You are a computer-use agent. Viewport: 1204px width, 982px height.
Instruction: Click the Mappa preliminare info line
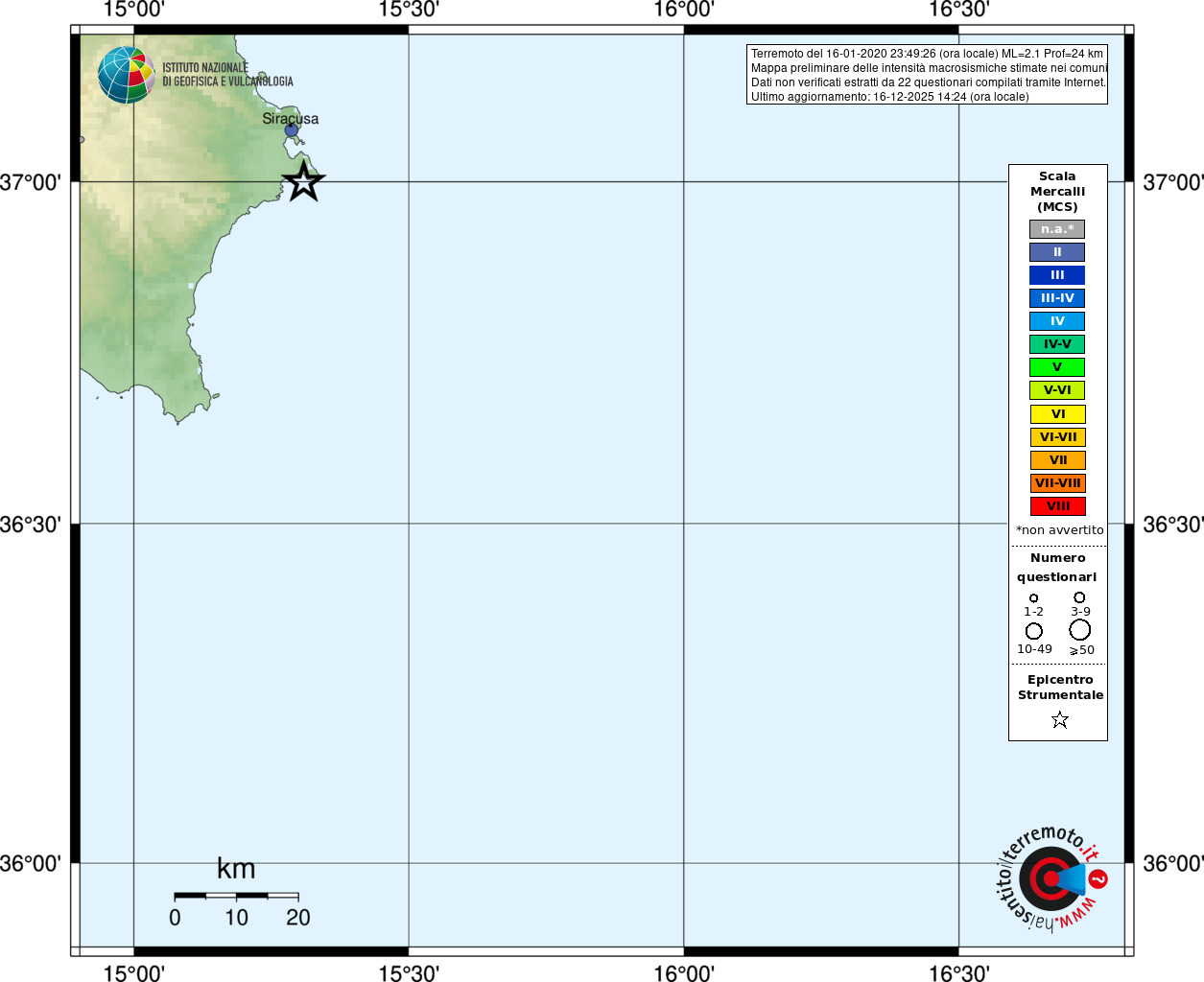tap(929, 68)
